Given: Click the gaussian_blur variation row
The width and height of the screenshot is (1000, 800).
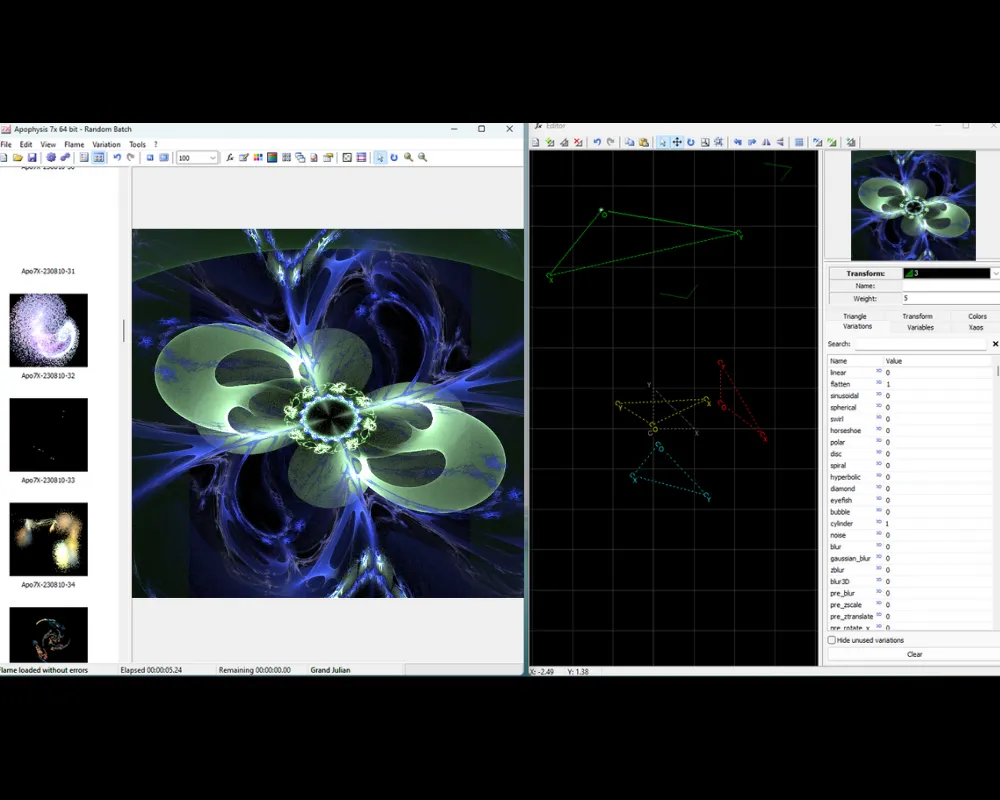Looking at the screenshot, I should pyautogui.click(x=910, y=558).
